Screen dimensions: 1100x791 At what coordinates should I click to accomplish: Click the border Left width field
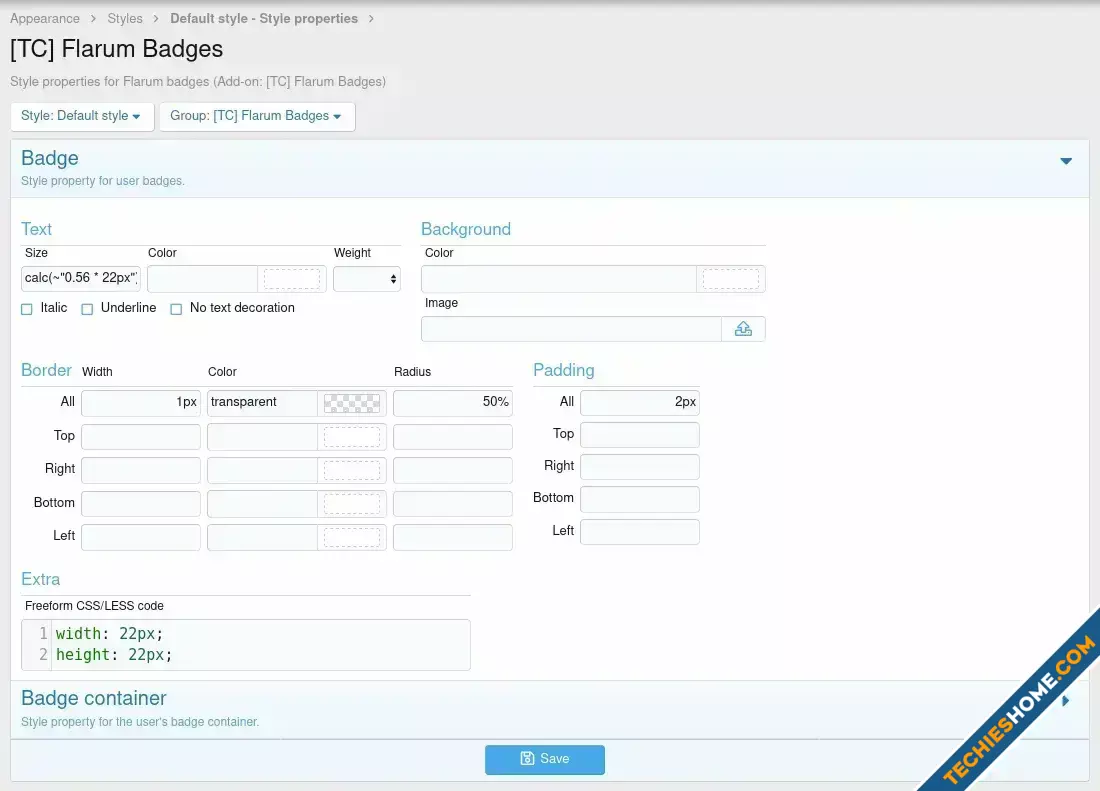(x=141, y=537)
